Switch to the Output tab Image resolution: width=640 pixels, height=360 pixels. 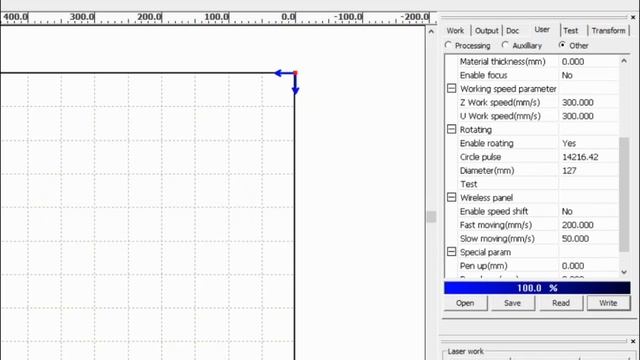(x=487, y=31)
